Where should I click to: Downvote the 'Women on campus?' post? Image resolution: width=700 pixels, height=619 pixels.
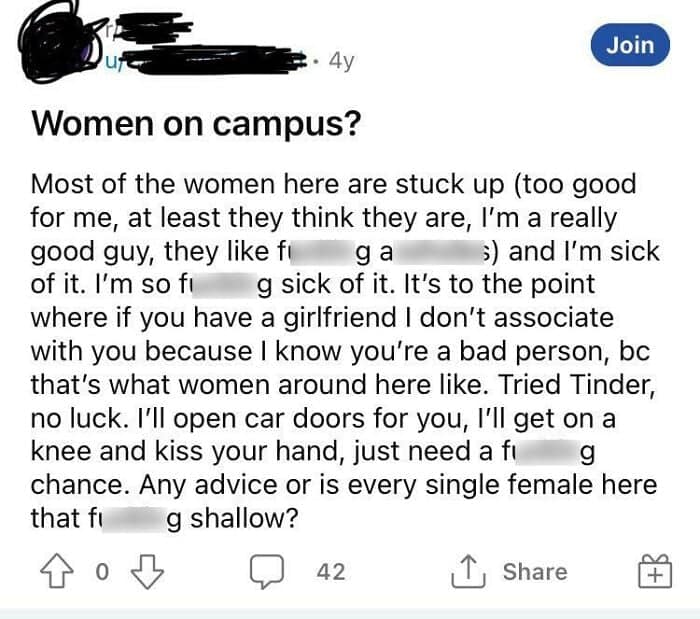(x=147, y=572)
